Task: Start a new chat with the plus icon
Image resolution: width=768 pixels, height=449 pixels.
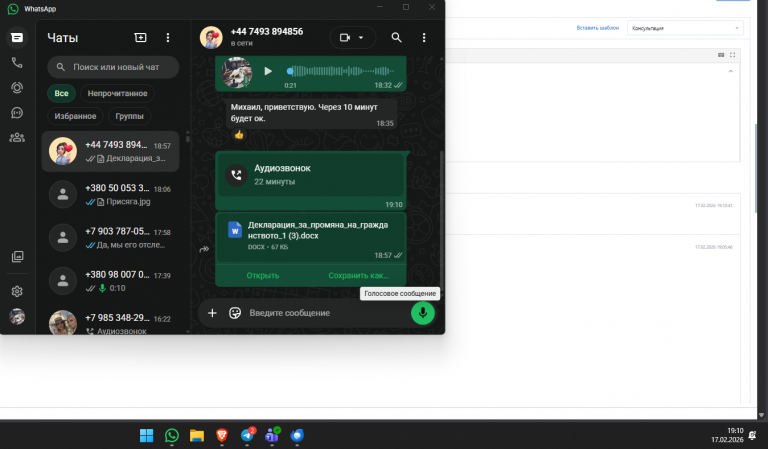Action: tap(141, 38)
